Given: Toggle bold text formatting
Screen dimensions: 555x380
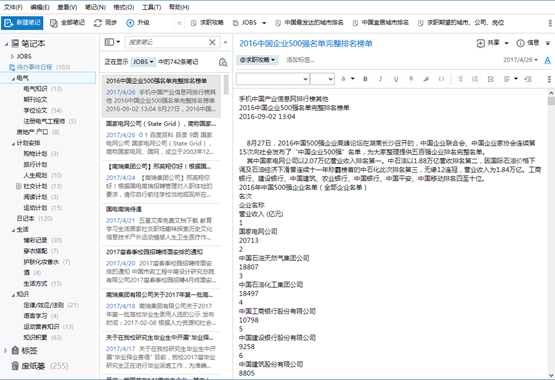Looking at the screenshot, I should pos(365,79).
